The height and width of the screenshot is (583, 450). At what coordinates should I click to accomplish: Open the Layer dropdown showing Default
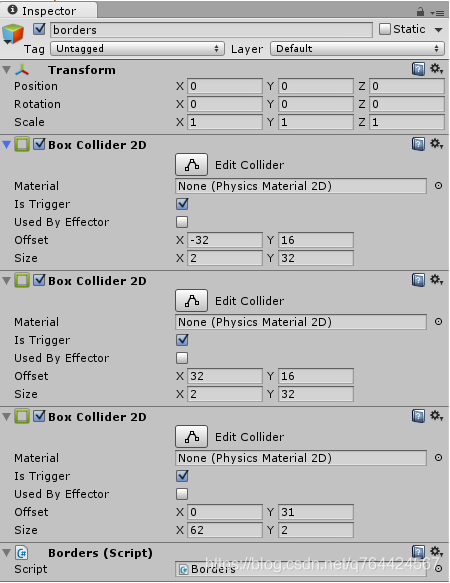pos(357,49)
